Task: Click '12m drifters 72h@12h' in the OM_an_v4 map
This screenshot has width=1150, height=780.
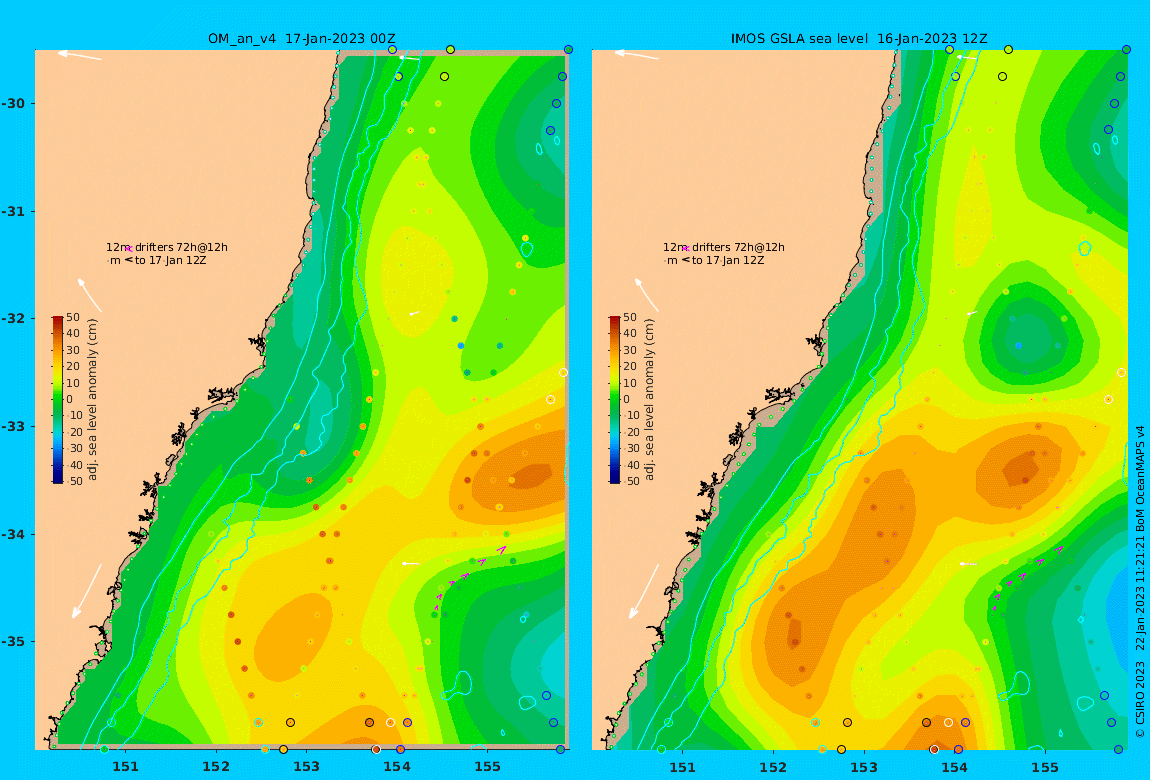Action: click(167, 248)
